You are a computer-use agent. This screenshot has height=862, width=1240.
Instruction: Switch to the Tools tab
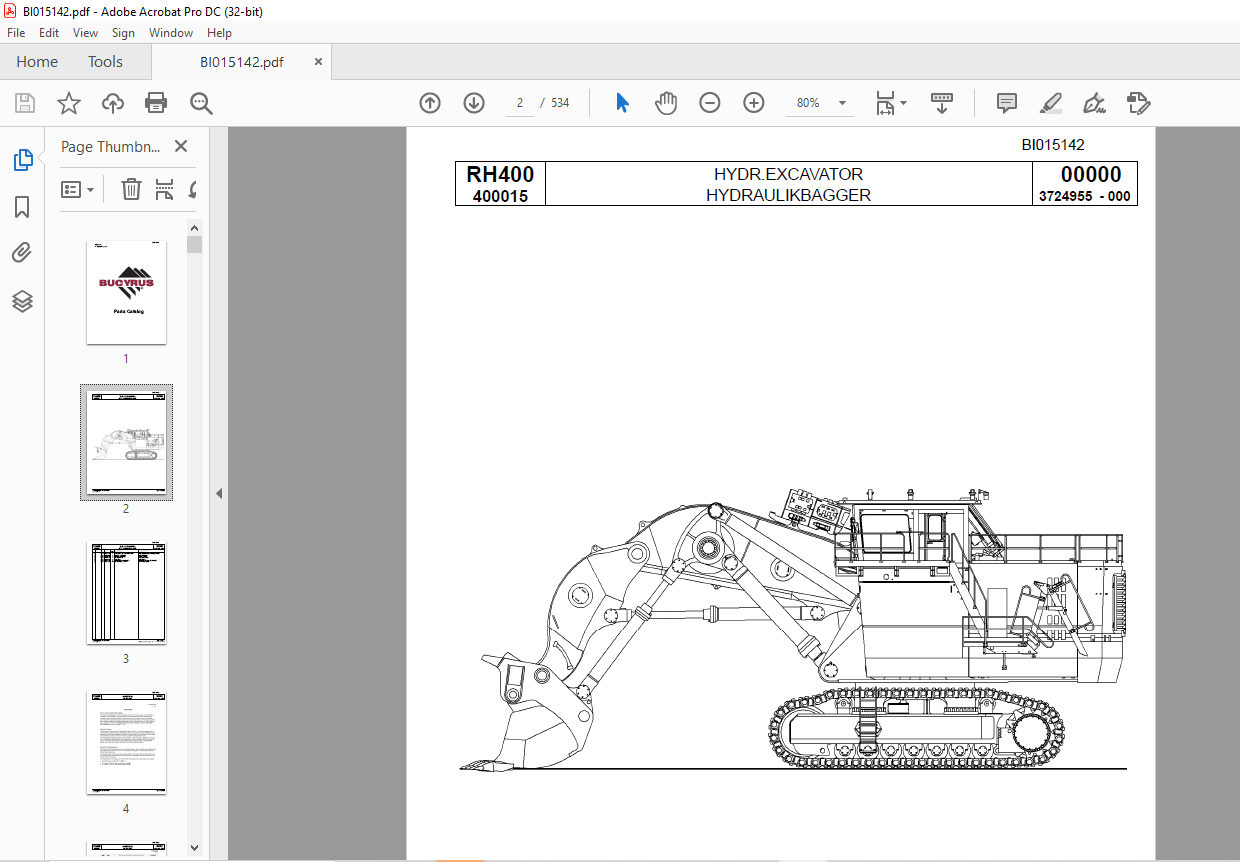[x=105, y=62]
